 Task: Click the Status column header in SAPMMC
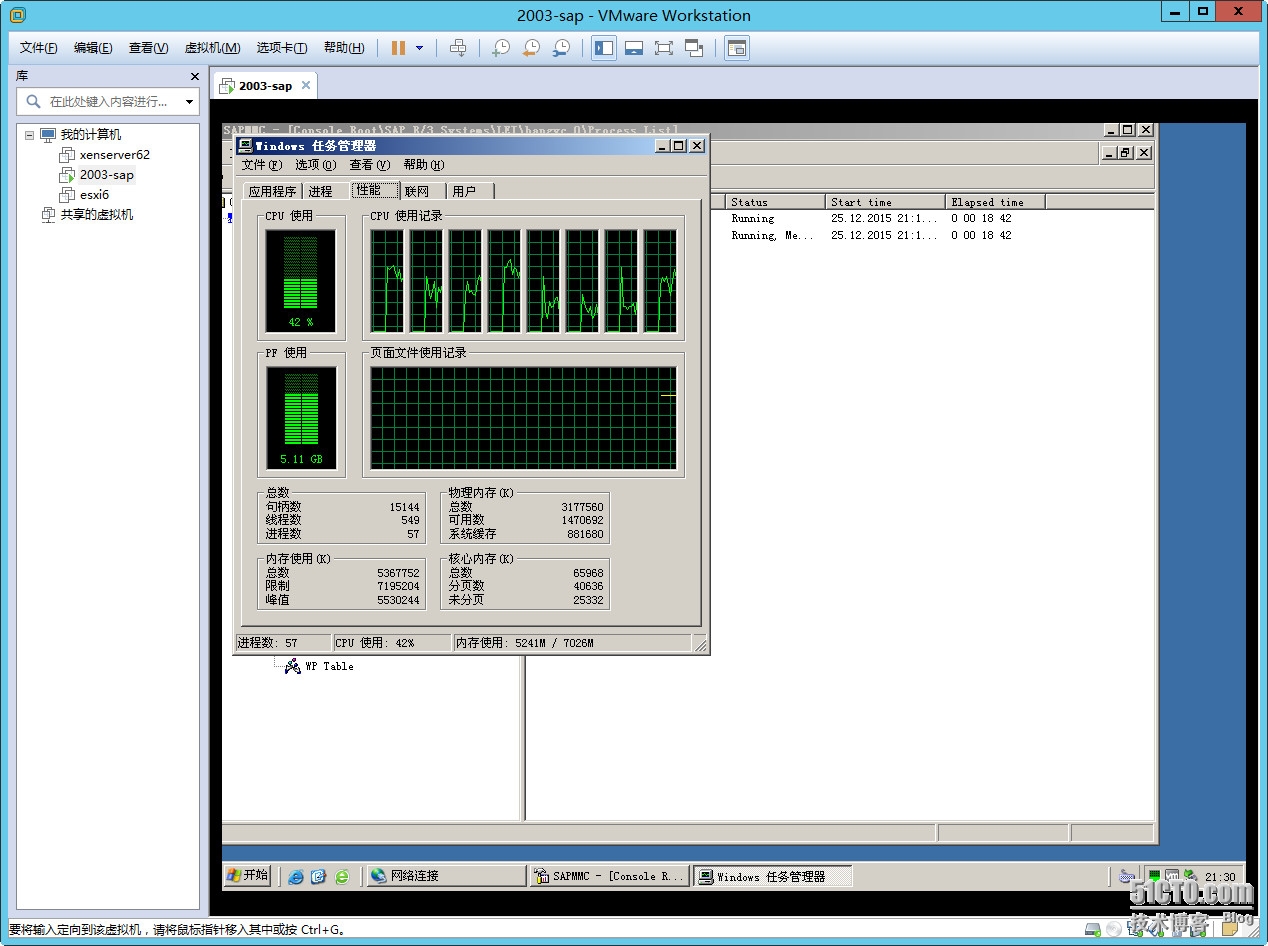click(x=775, y=202)
